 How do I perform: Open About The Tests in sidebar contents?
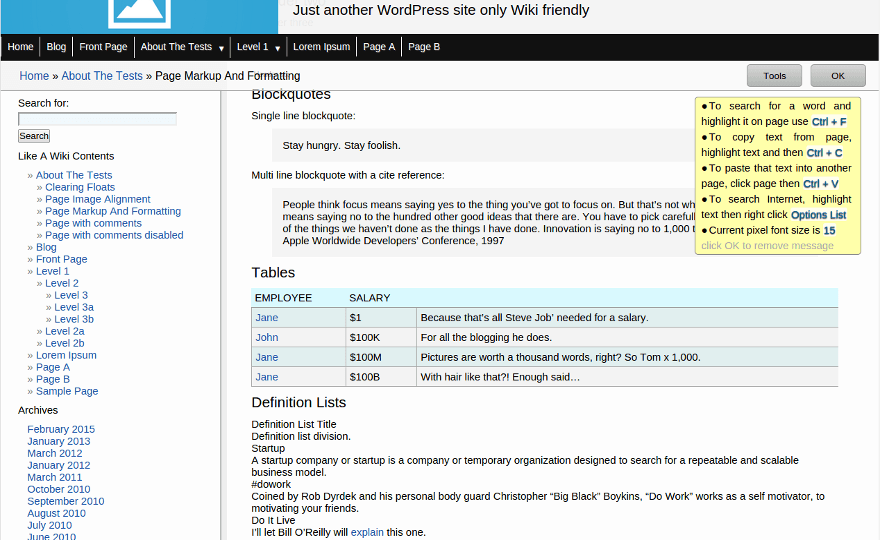click(74, 175)
